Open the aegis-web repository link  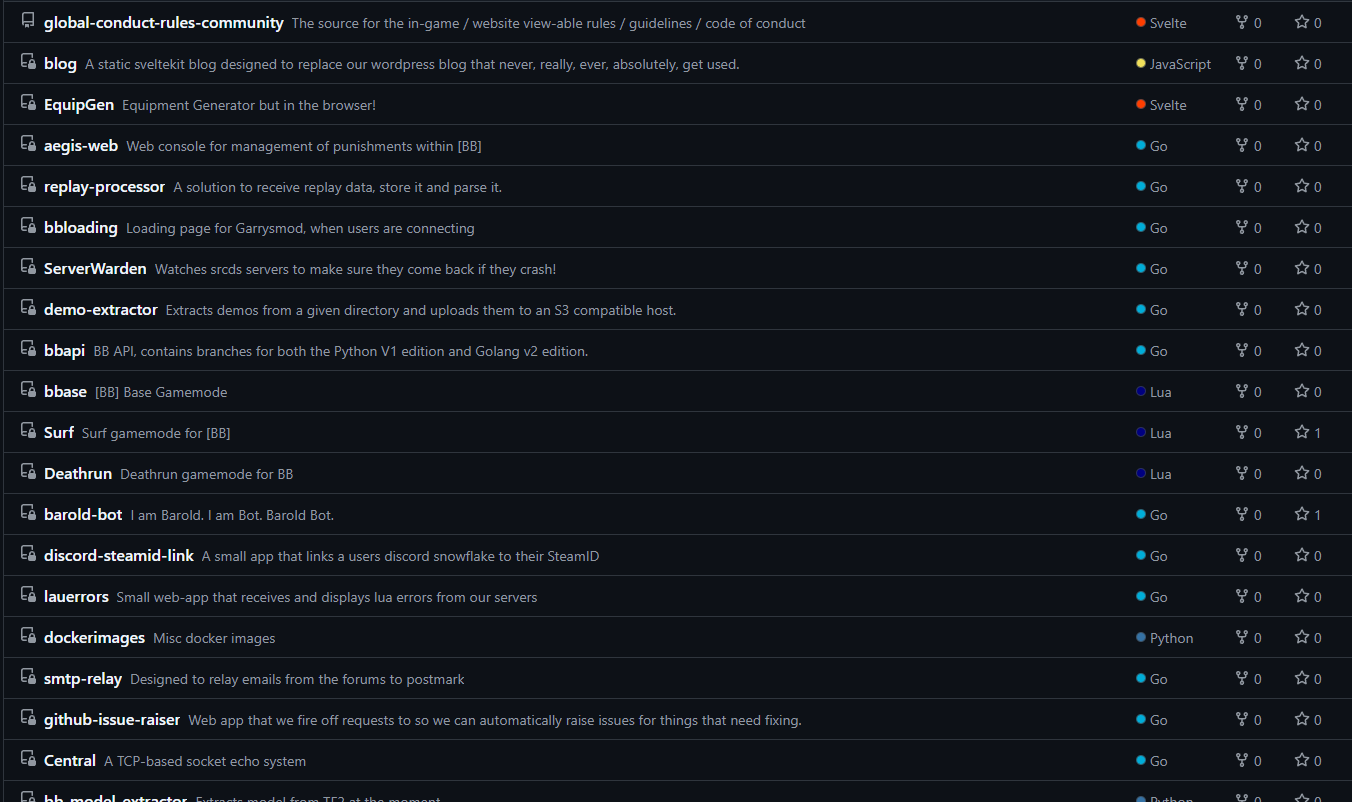81,146
